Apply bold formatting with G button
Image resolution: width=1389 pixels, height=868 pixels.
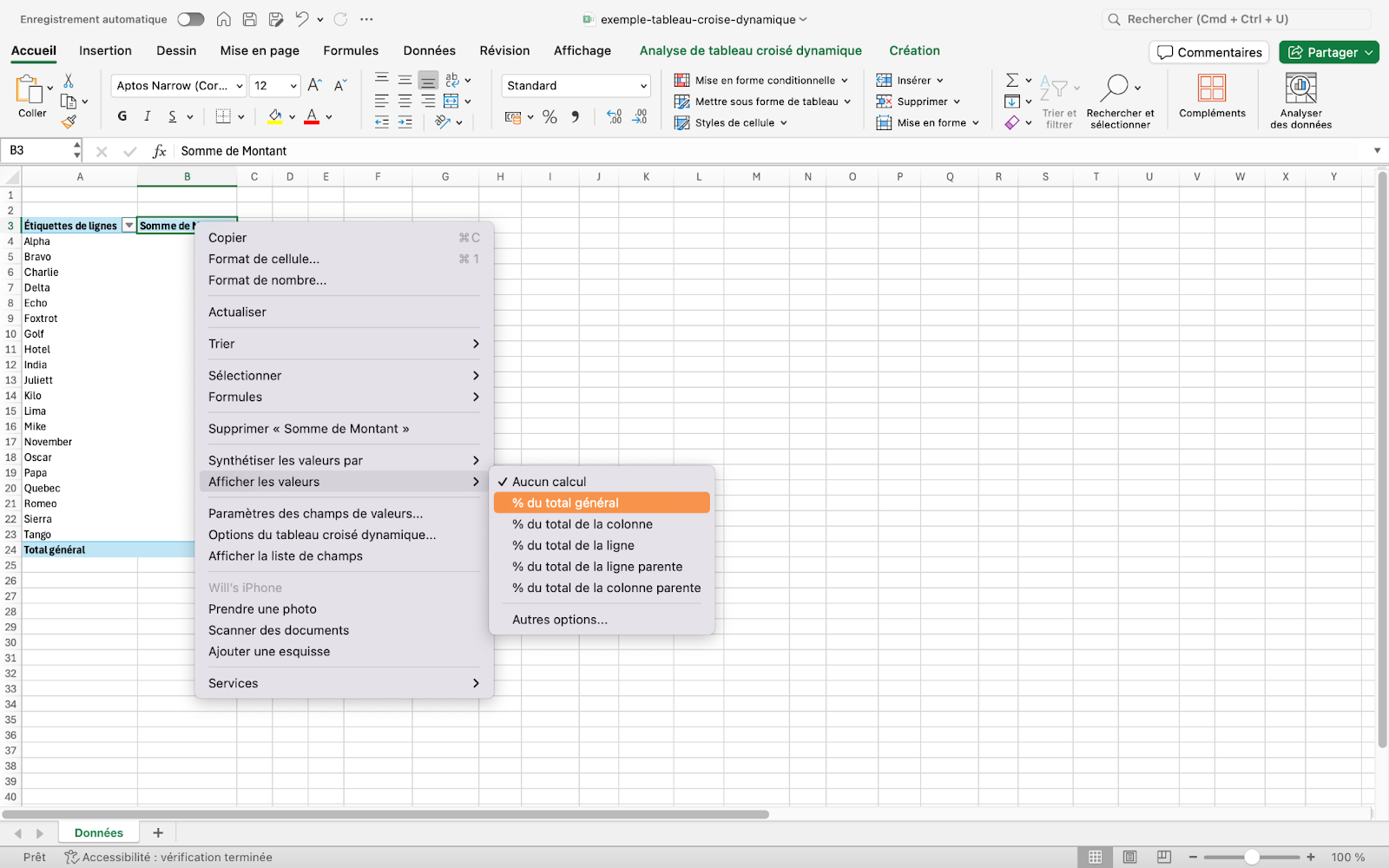click(122, 116)
